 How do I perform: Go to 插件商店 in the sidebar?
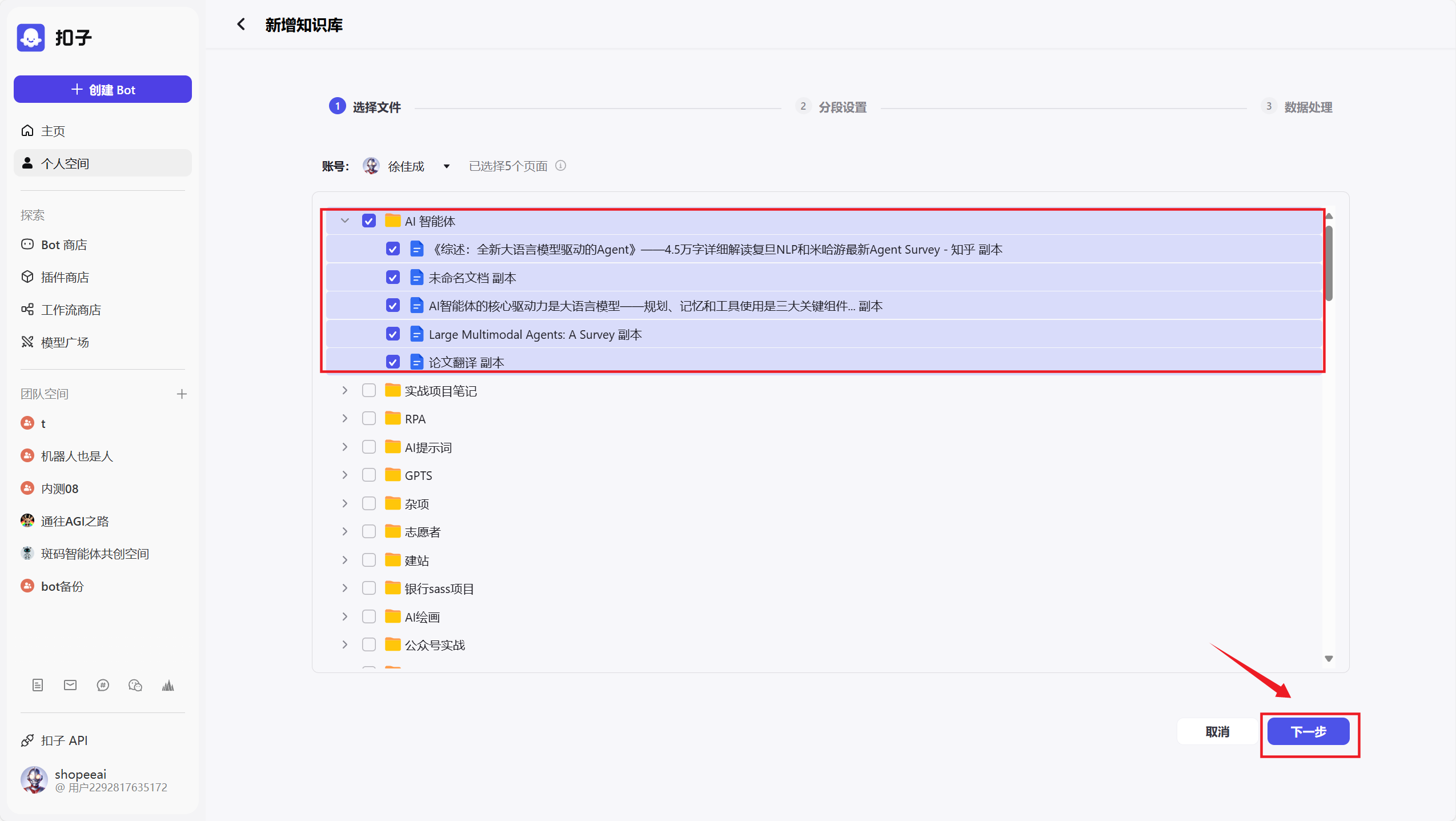[65, 277]
